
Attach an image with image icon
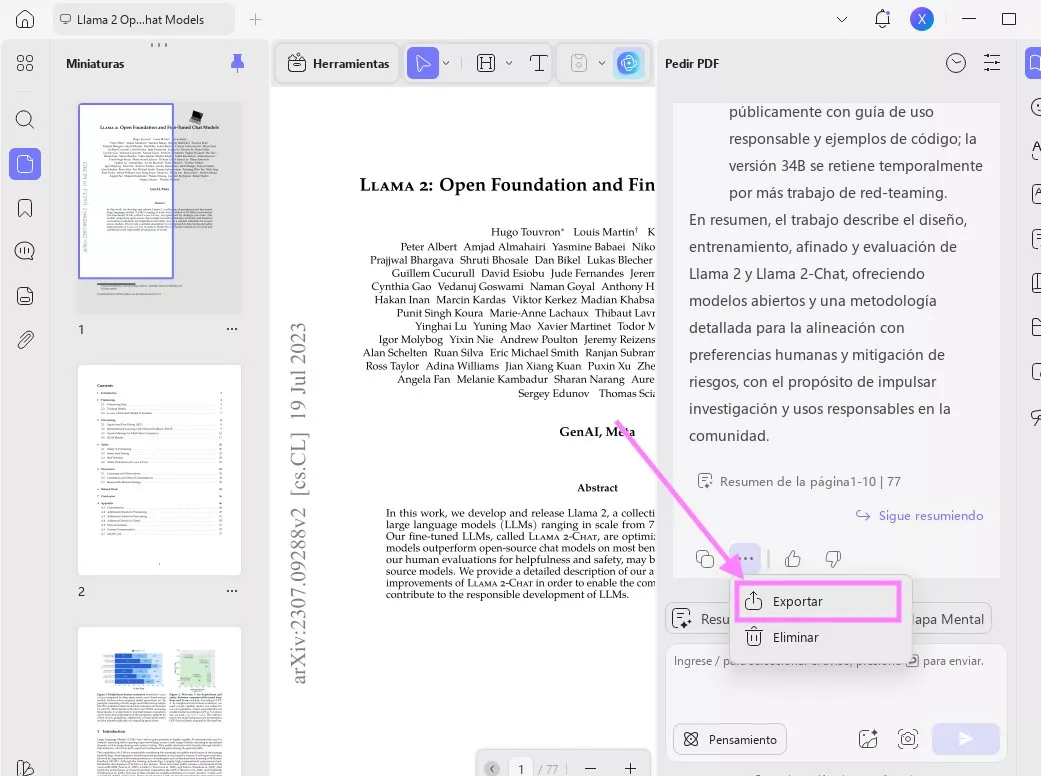click(868, 739)
